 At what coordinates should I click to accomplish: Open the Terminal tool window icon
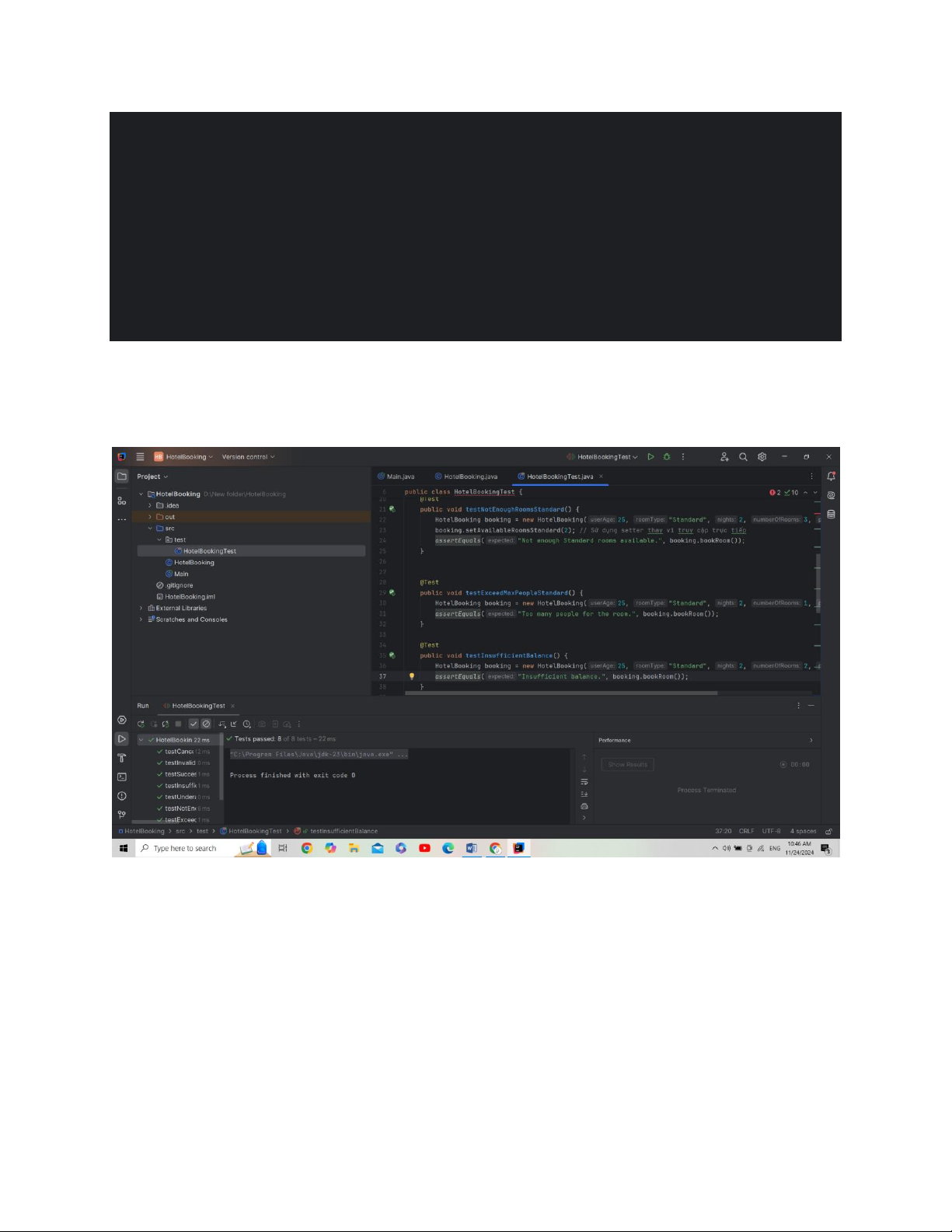point(122,777)
